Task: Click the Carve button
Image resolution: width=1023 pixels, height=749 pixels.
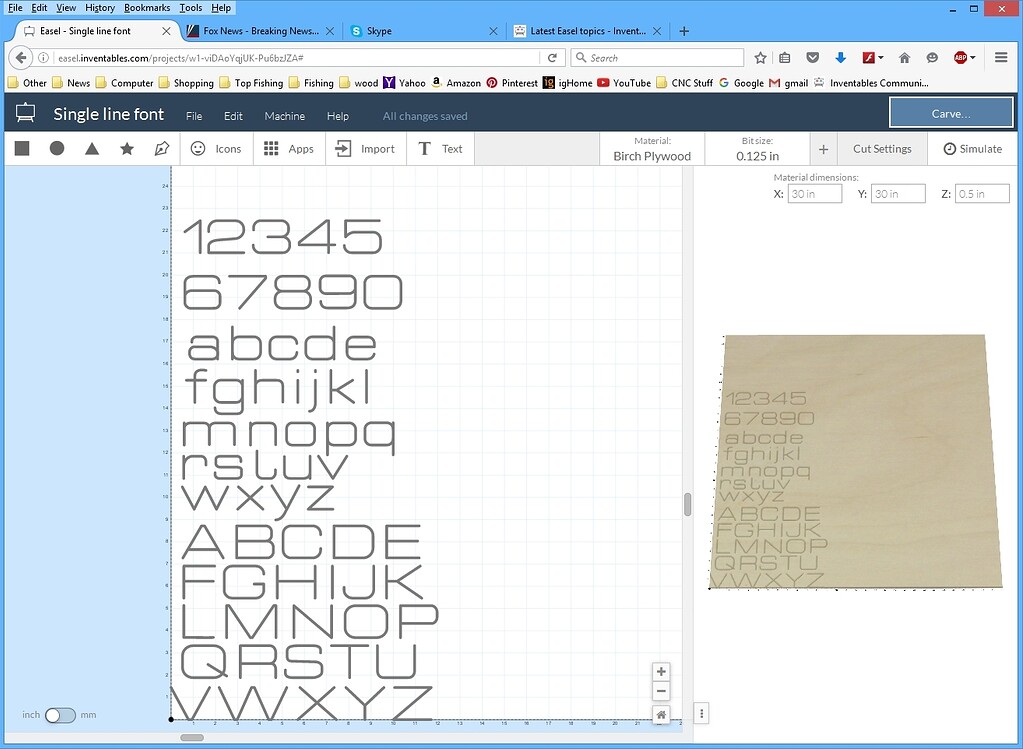Action: (950, 112)
